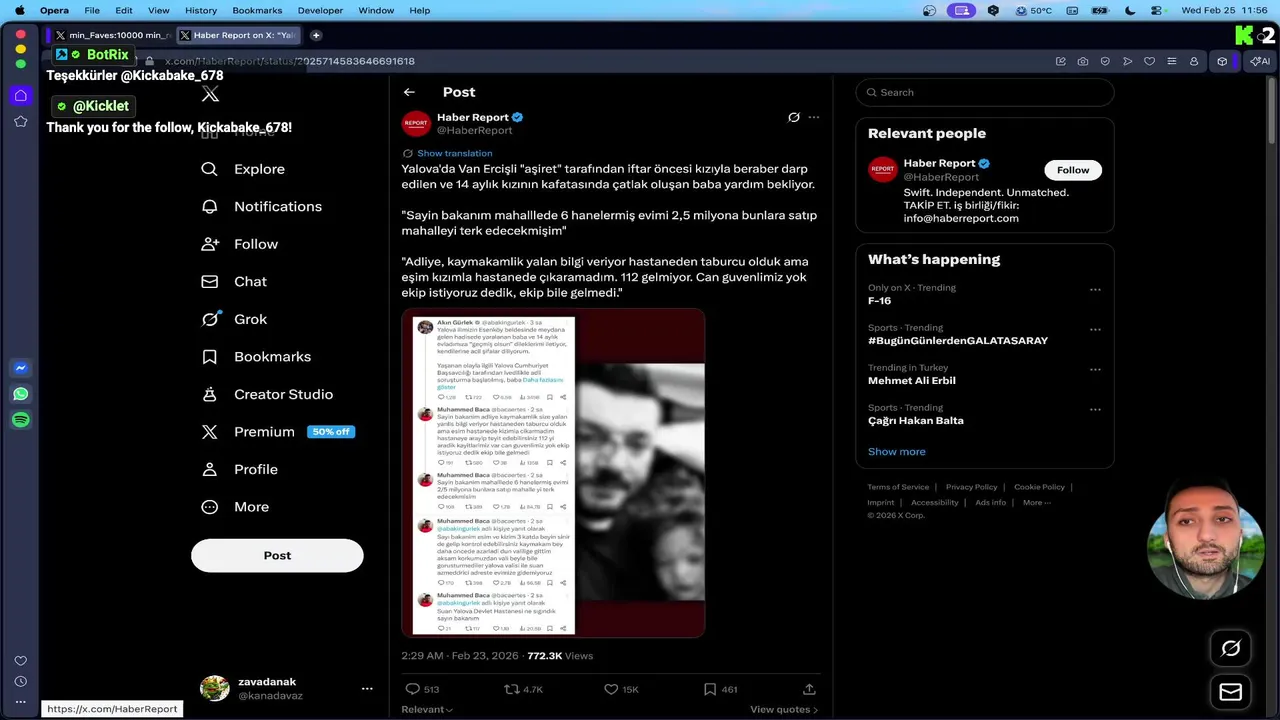This screenshot has height=720, width=1280.
Task: Open View quotes link
Action: pos(784,709)
